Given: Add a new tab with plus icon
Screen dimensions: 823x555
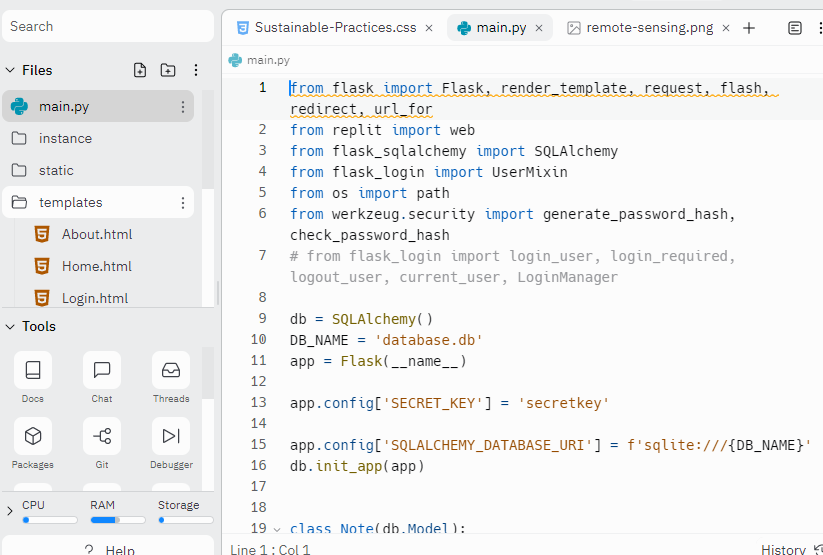Looking at the screenshot, I should (x=749, y=28).
